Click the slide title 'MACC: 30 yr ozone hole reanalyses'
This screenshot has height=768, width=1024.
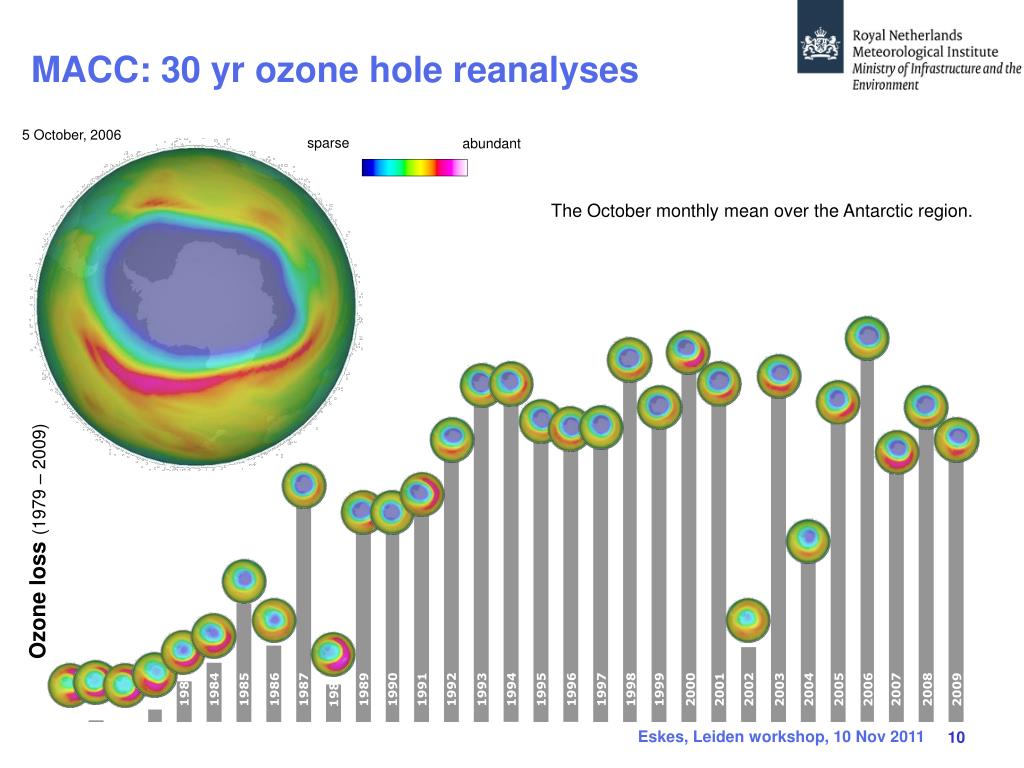coord(334,71)
